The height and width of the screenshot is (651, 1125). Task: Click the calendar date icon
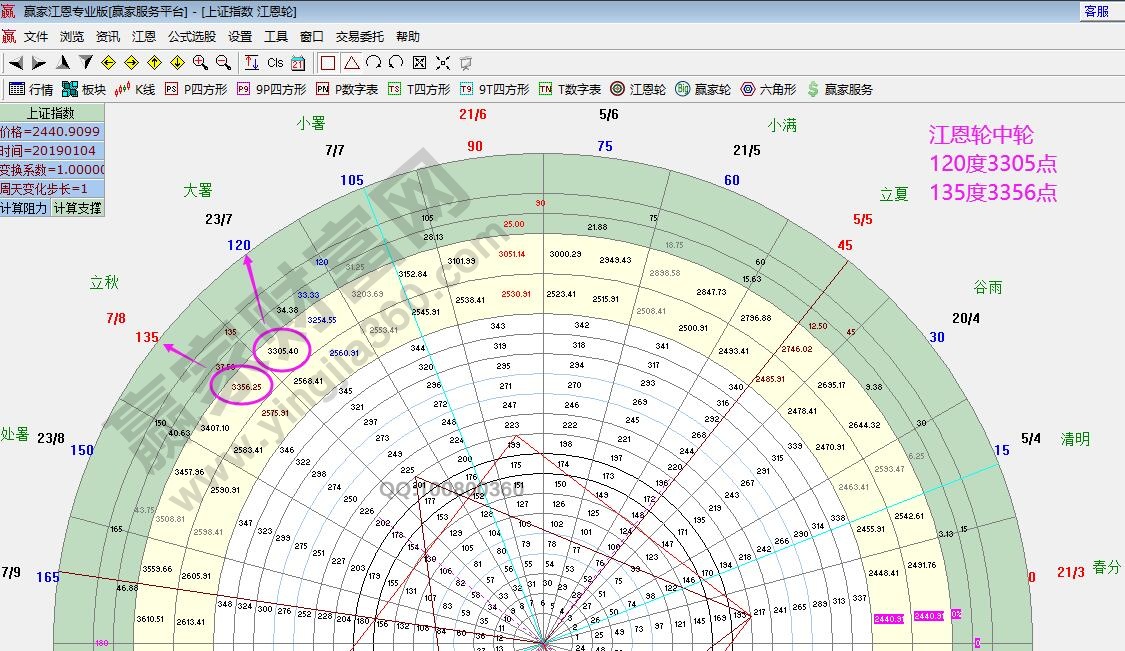[x=299, y=62]
